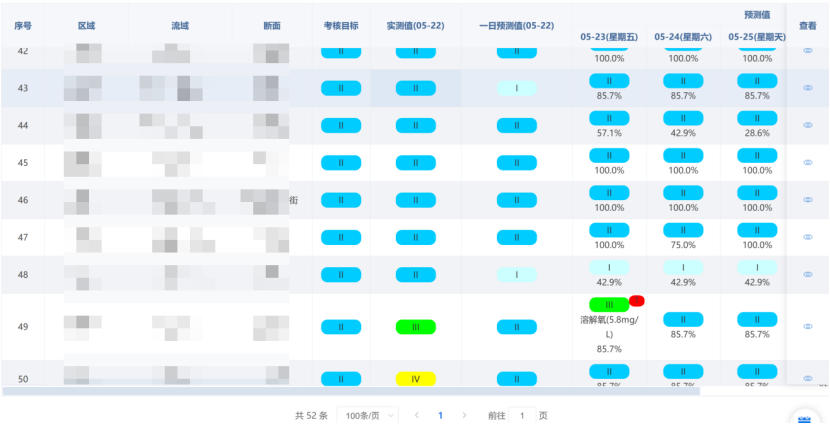
Task: Select row number 44
Action: 23,125
